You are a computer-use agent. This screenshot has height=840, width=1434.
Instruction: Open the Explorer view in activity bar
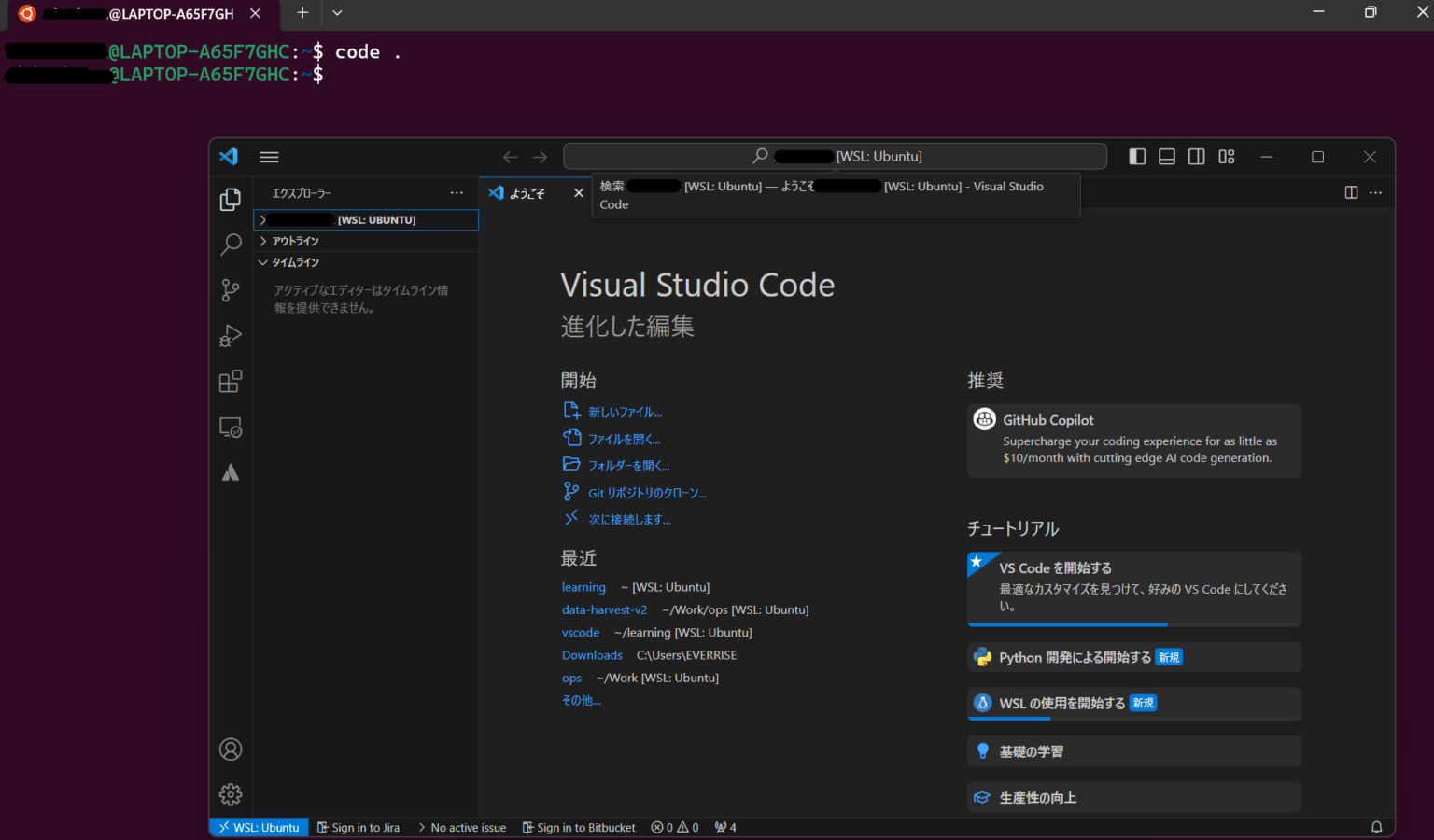(231, 200)
